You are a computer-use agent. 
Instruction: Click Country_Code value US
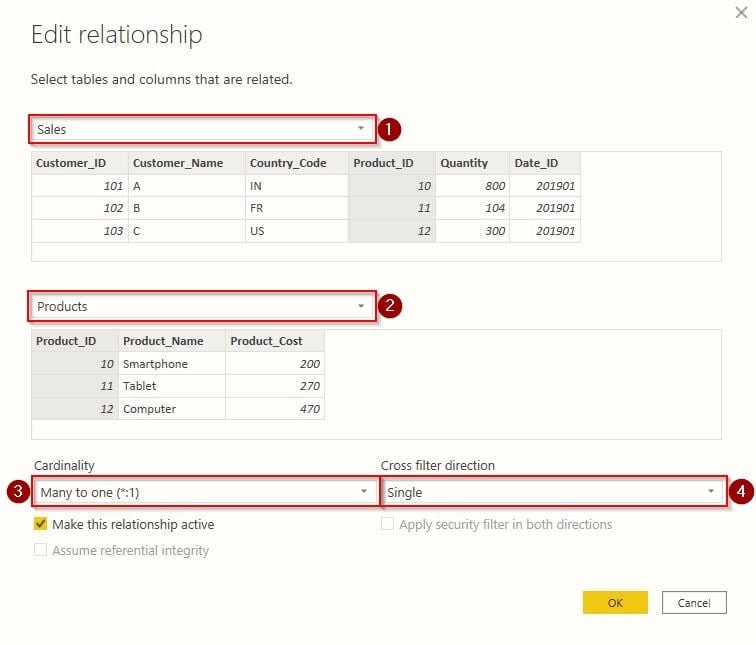297,231
